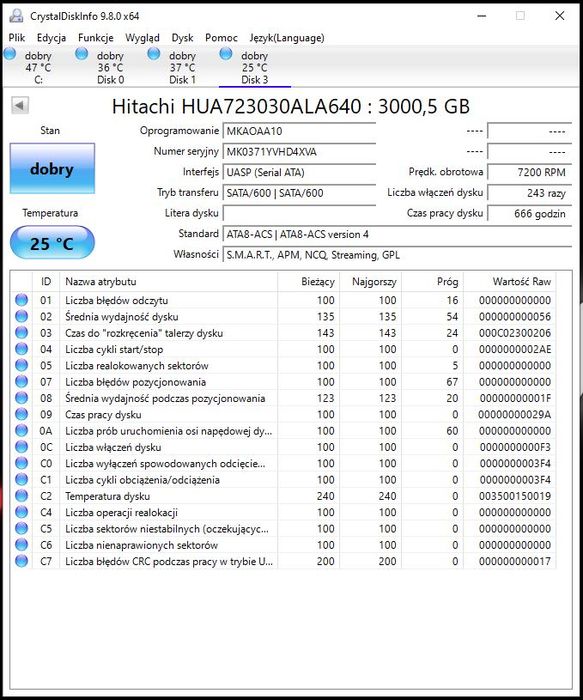Click the Interfejs field UASP (Serial ATA)
583x700 pixels.
pos(299,172)
